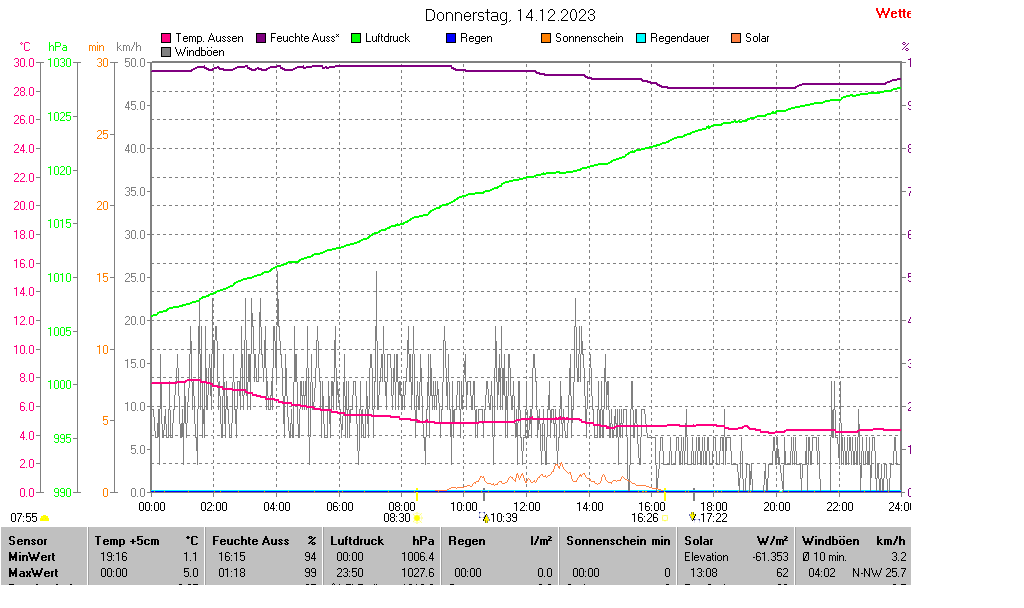Click the yellow sun icon beside 07:55
The width and height of the screenshot is (1024, 608).
(x=44, y=518)
